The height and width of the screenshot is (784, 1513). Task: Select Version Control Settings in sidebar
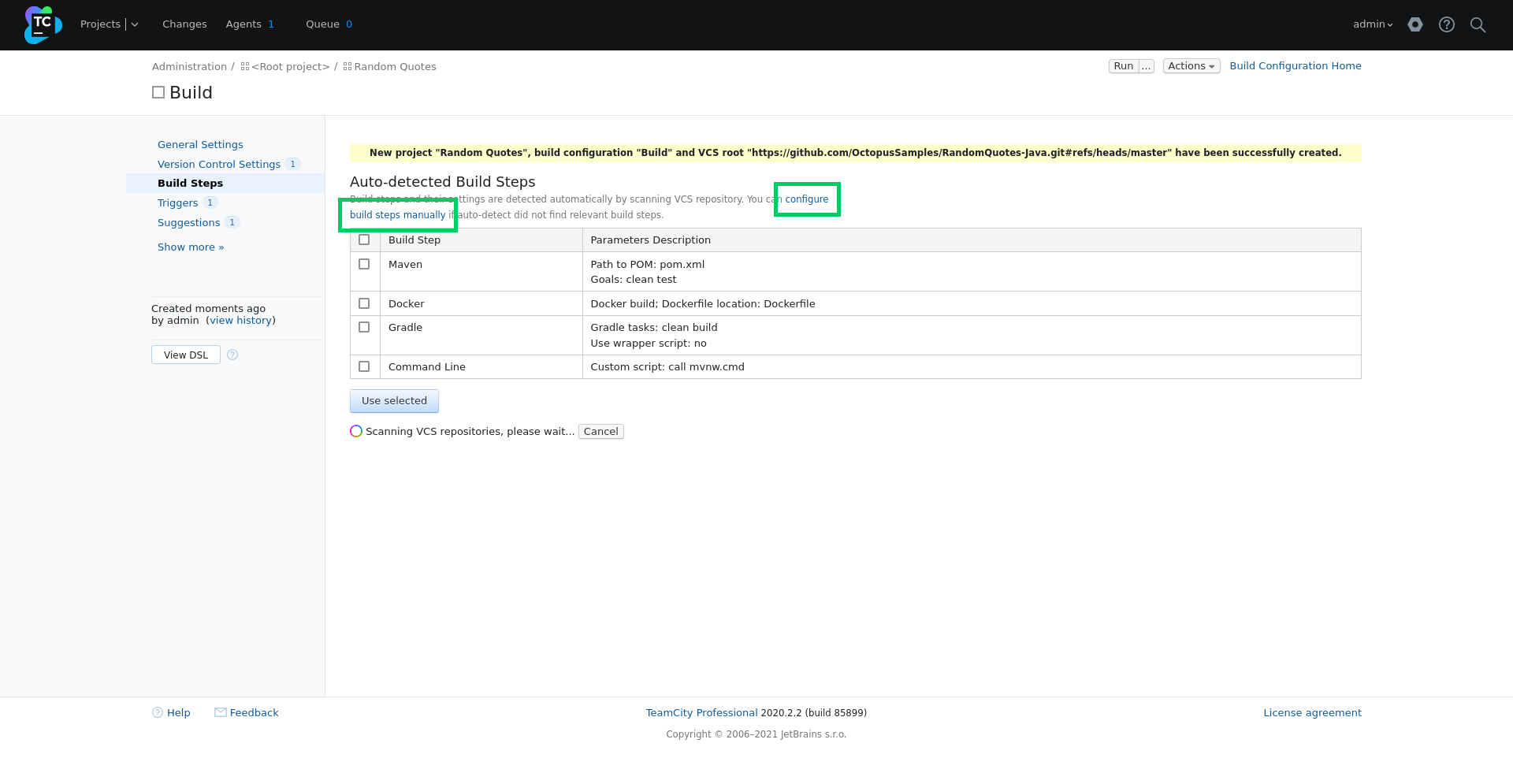pos(219,165)
